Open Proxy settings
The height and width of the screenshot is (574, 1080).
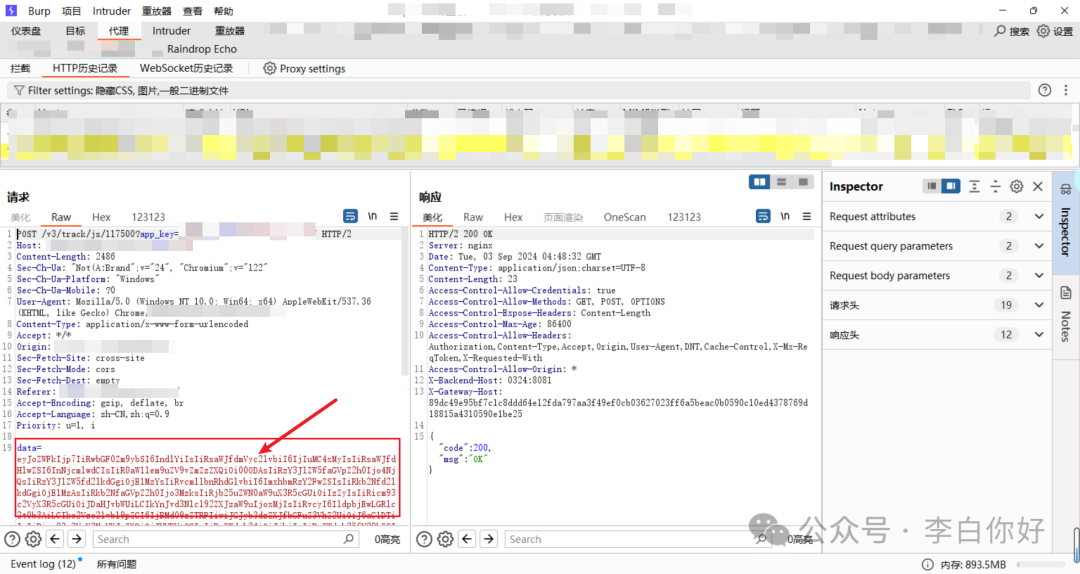304,68
